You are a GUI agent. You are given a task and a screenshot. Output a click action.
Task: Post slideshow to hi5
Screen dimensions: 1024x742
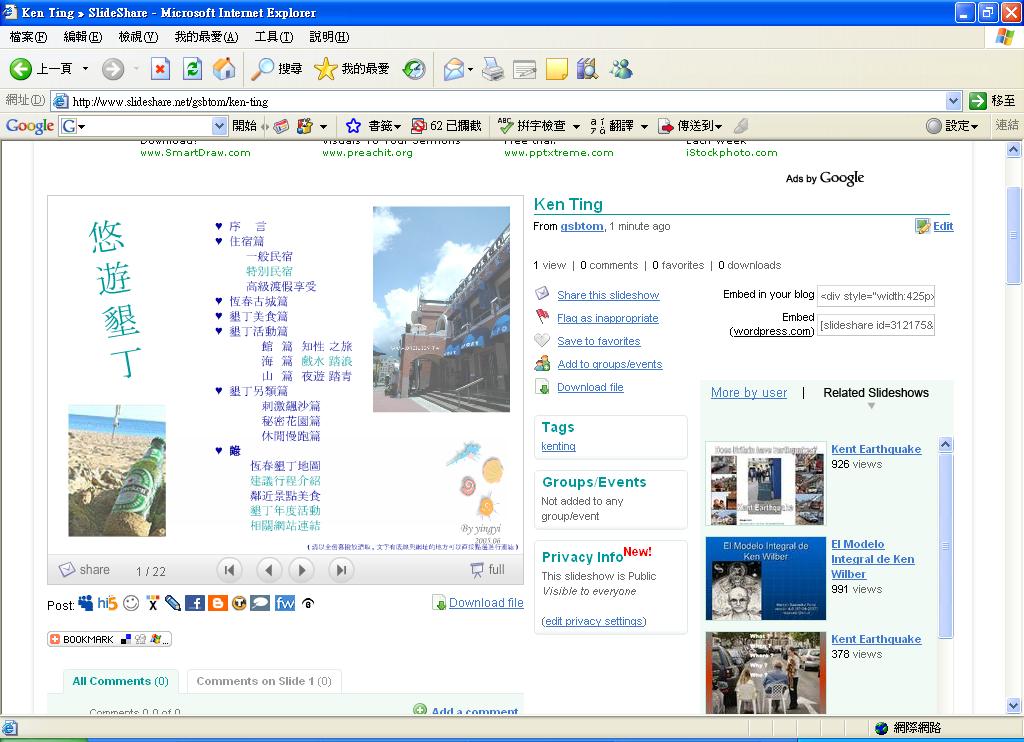pyautogui.click(x=107, y=603)
